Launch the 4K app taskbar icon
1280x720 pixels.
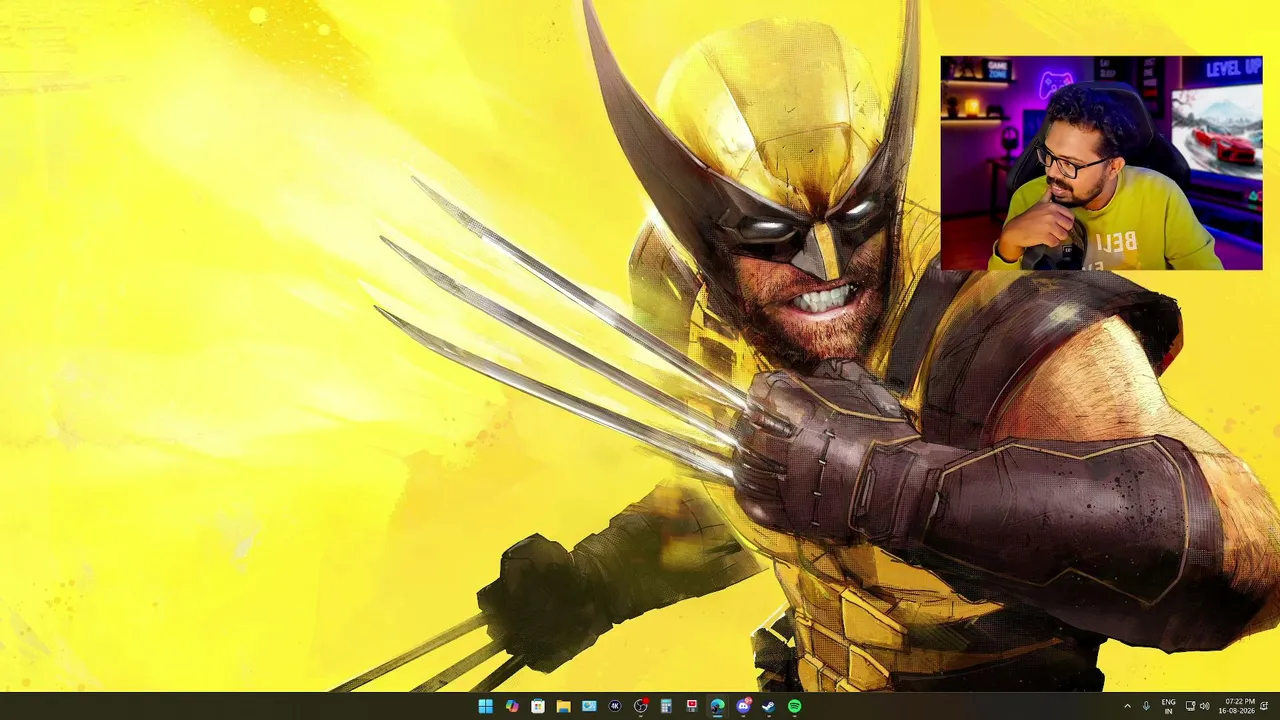click(615, 706)
